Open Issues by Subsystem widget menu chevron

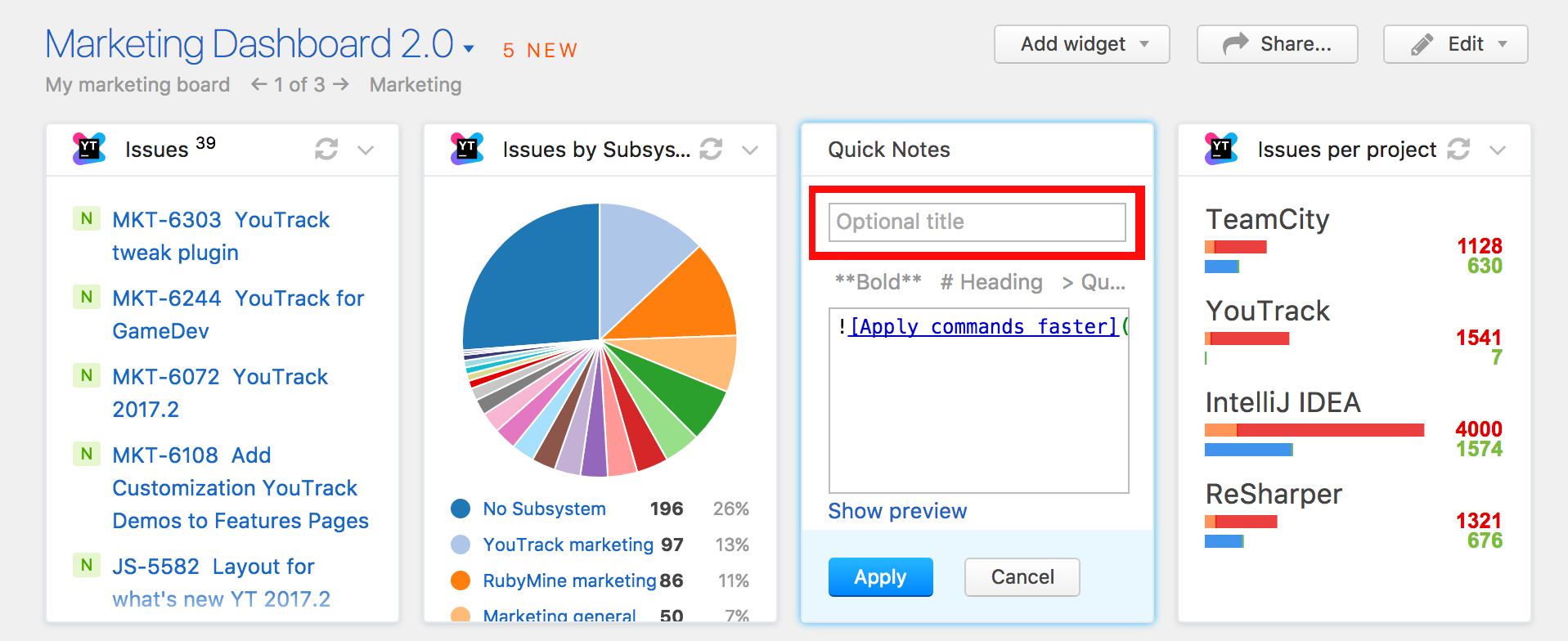click(x=750, y=150)
